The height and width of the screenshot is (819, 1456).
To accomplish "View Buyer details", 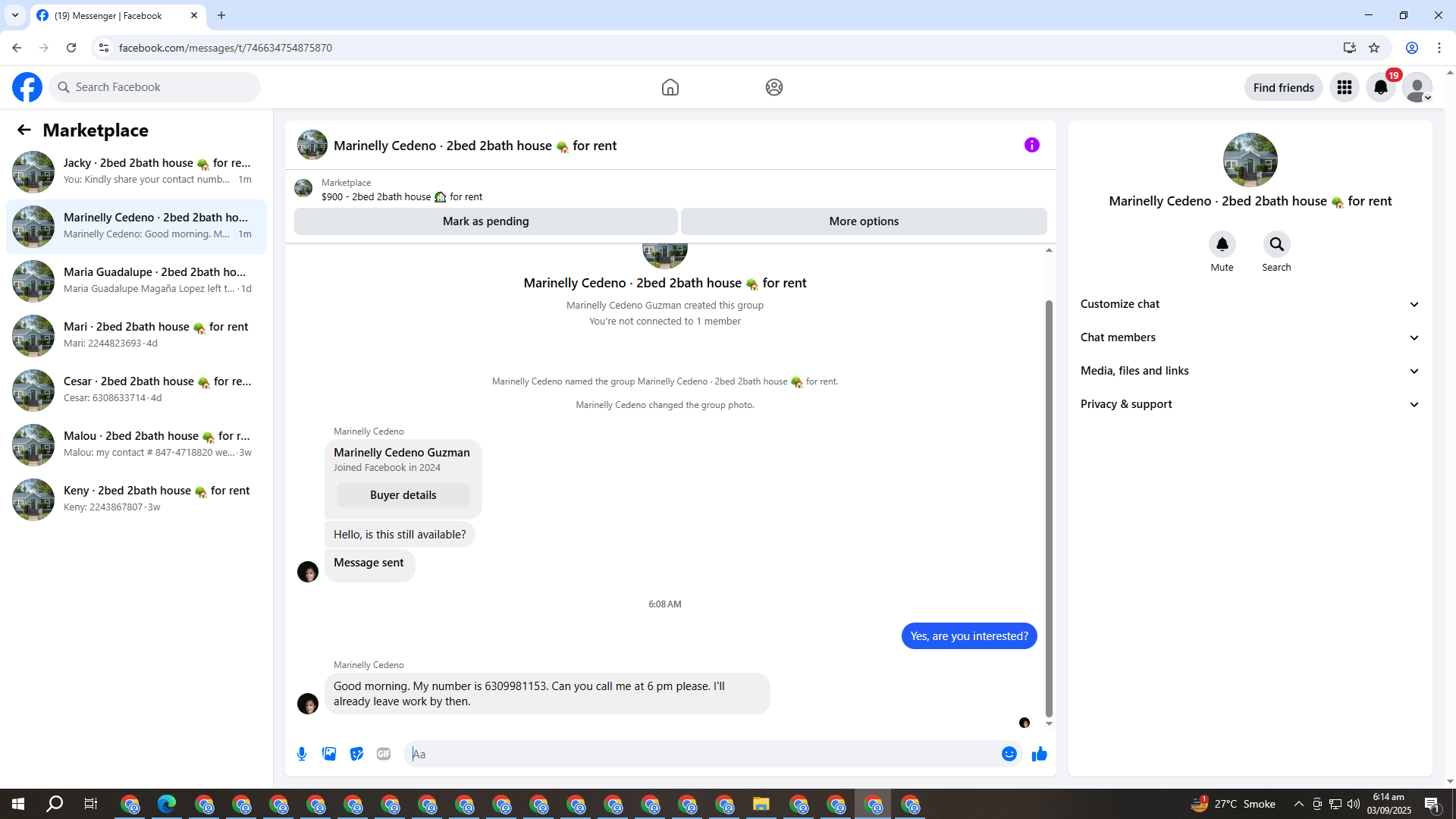I will pos(403,495).
